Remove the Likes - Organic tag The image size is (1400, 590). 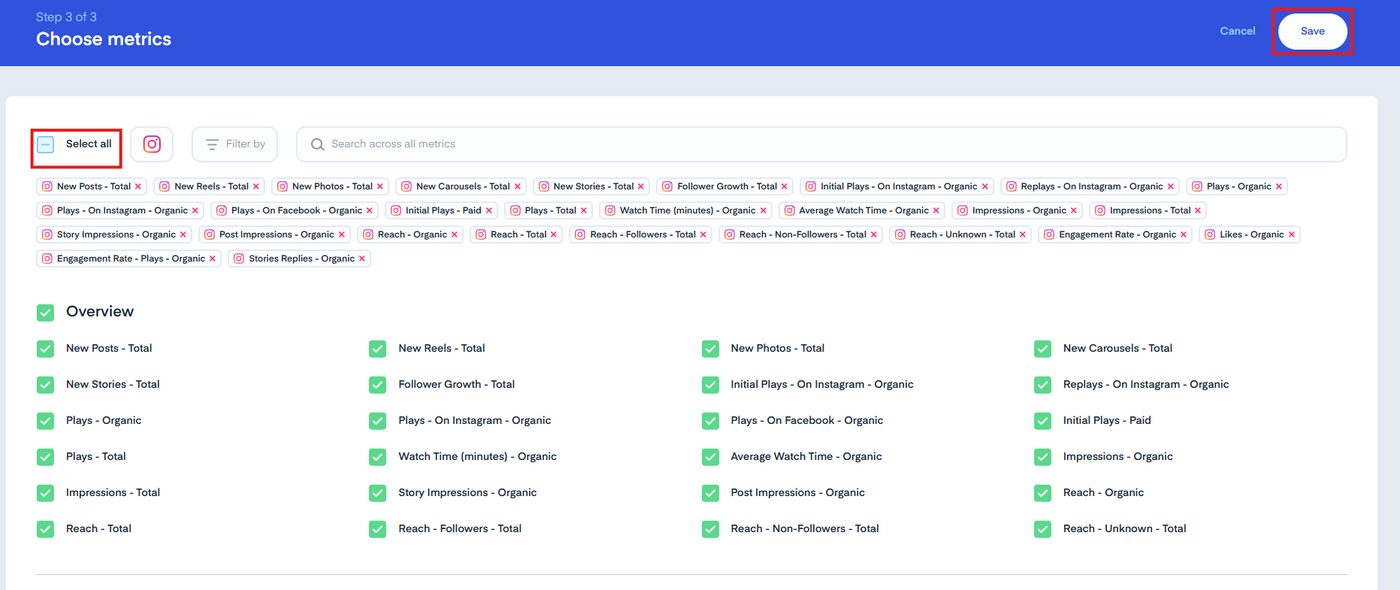(1292, 235)
